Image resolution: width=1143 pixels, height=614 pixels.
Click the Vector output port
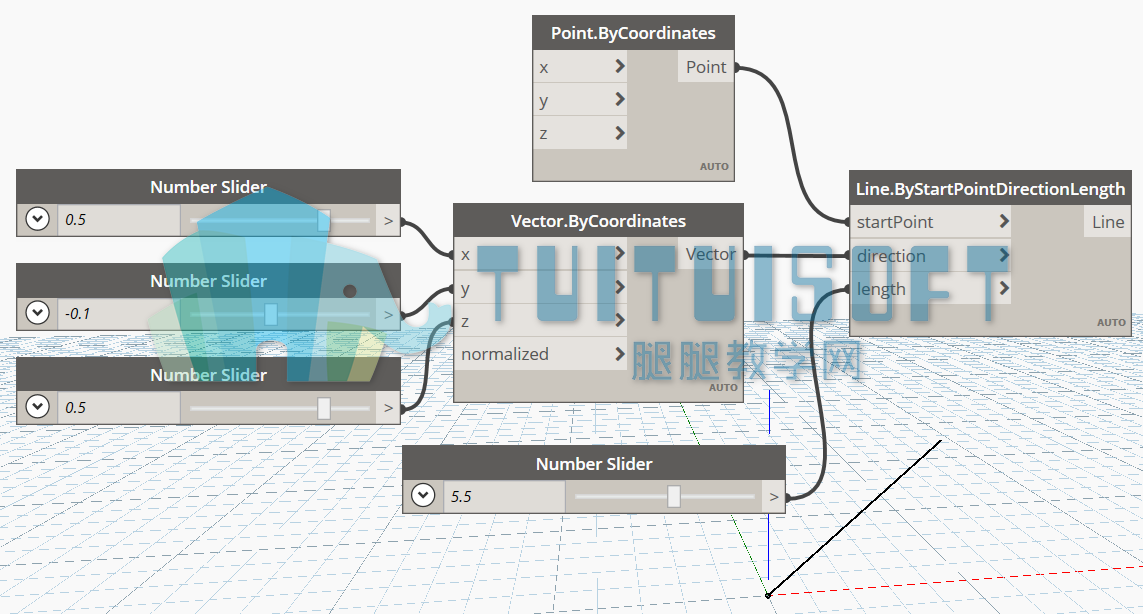tap(711, 254)
